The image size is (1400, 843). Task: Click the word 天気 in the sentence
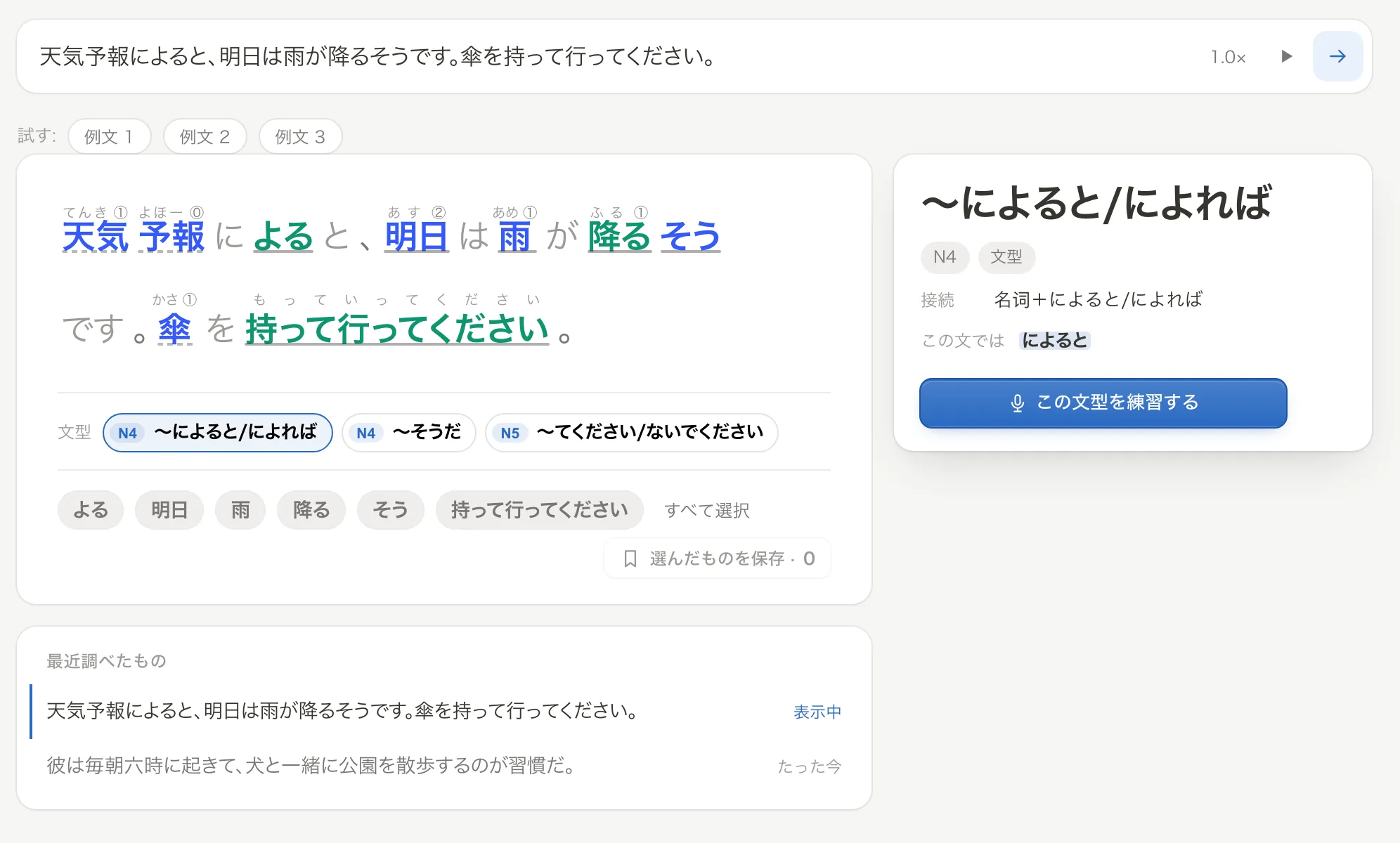[x=96, y=236]
